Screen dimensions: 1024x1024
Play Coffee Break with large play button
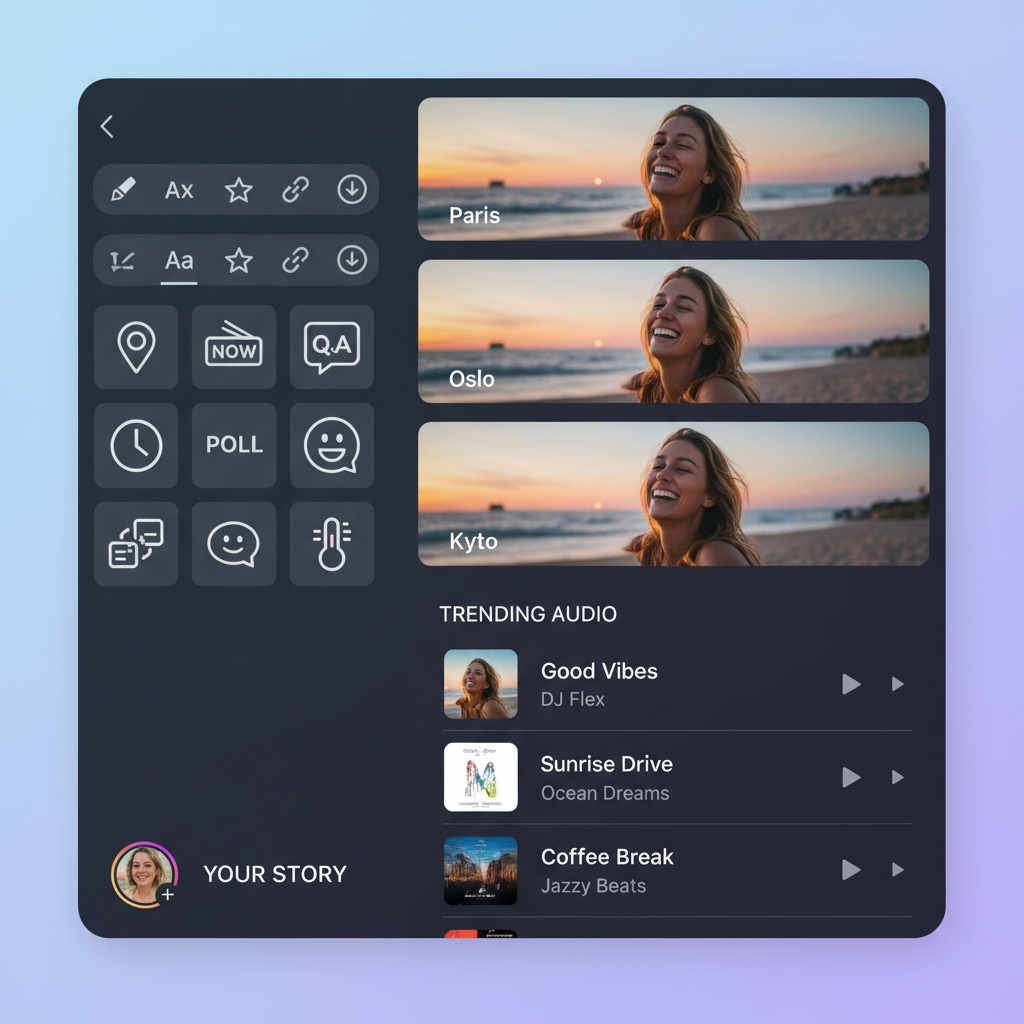point(851,870)
